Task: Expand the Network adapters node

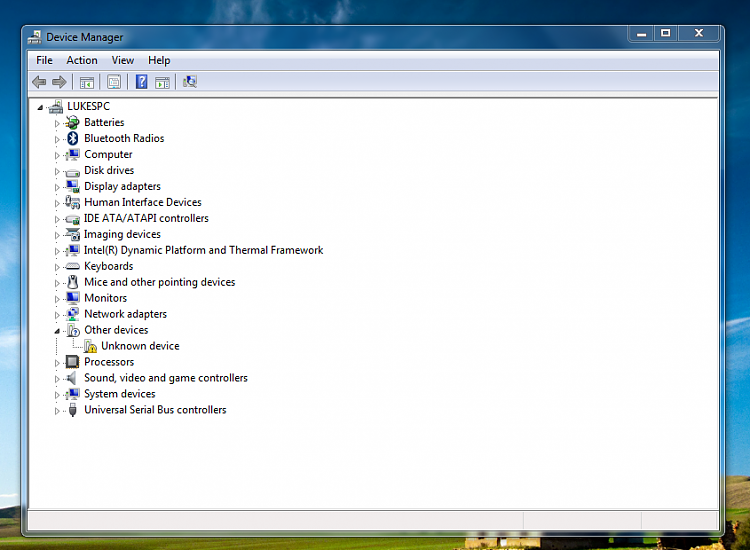Action: (57, 315)
